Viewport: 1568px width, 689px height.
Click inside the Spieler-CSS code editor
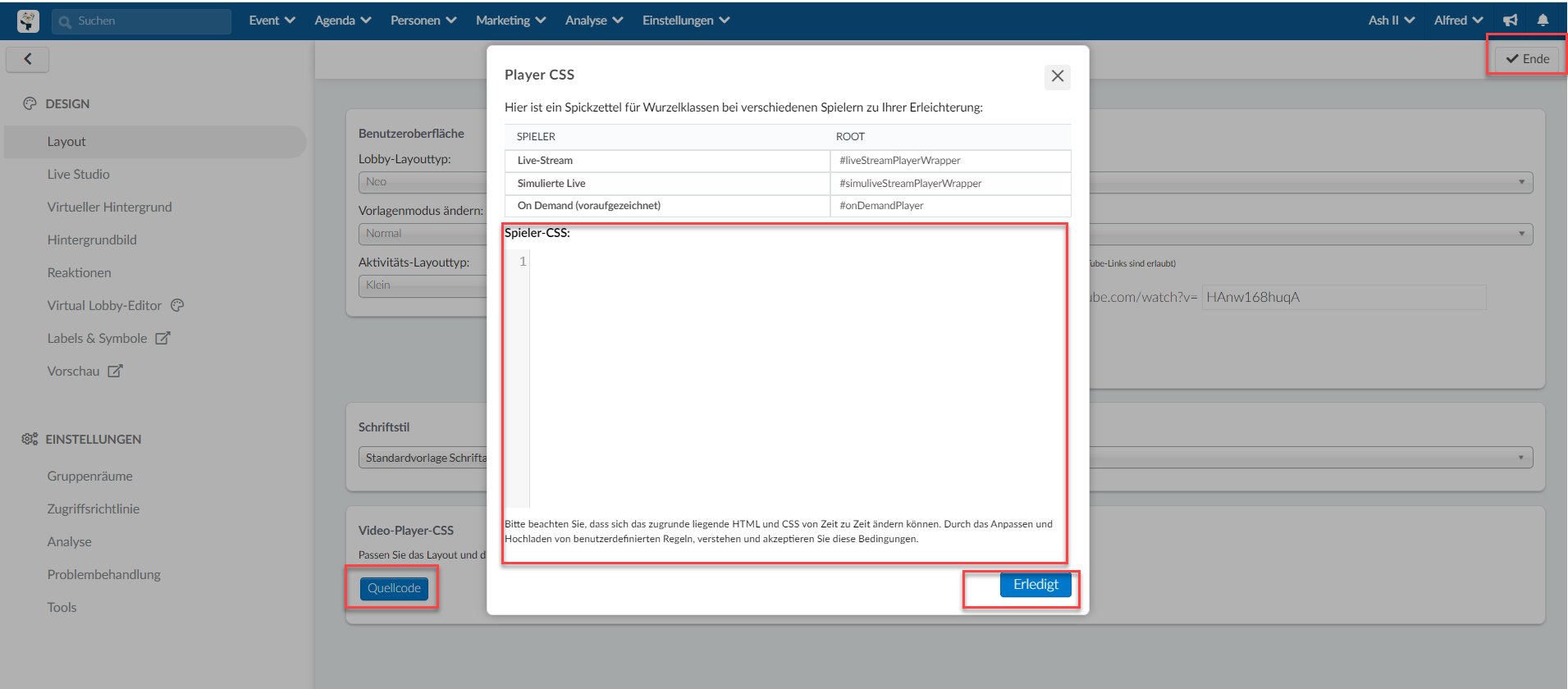pyautogui.click(x=796, y=378)
